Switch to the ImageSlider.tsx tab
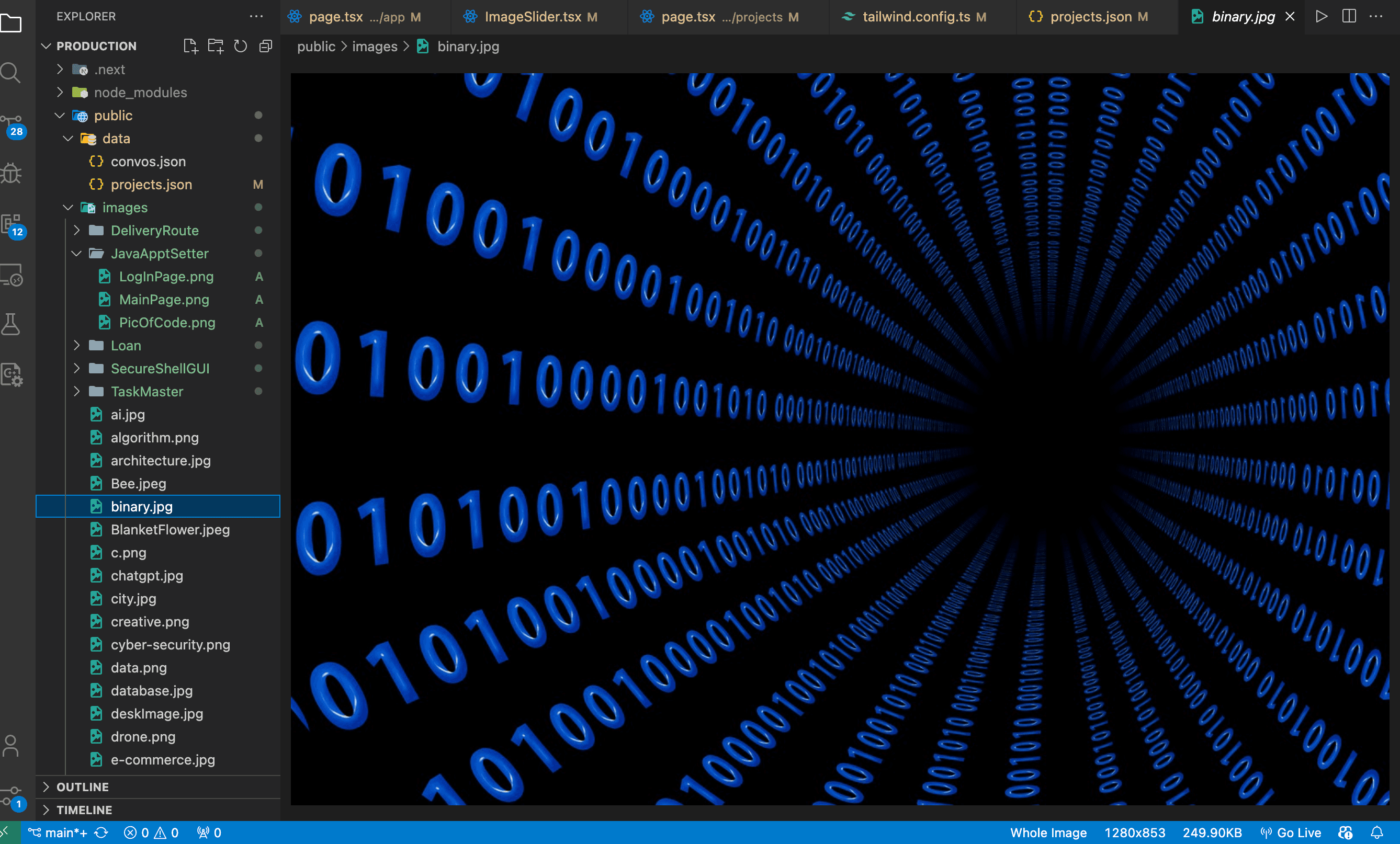 (539, 17)
